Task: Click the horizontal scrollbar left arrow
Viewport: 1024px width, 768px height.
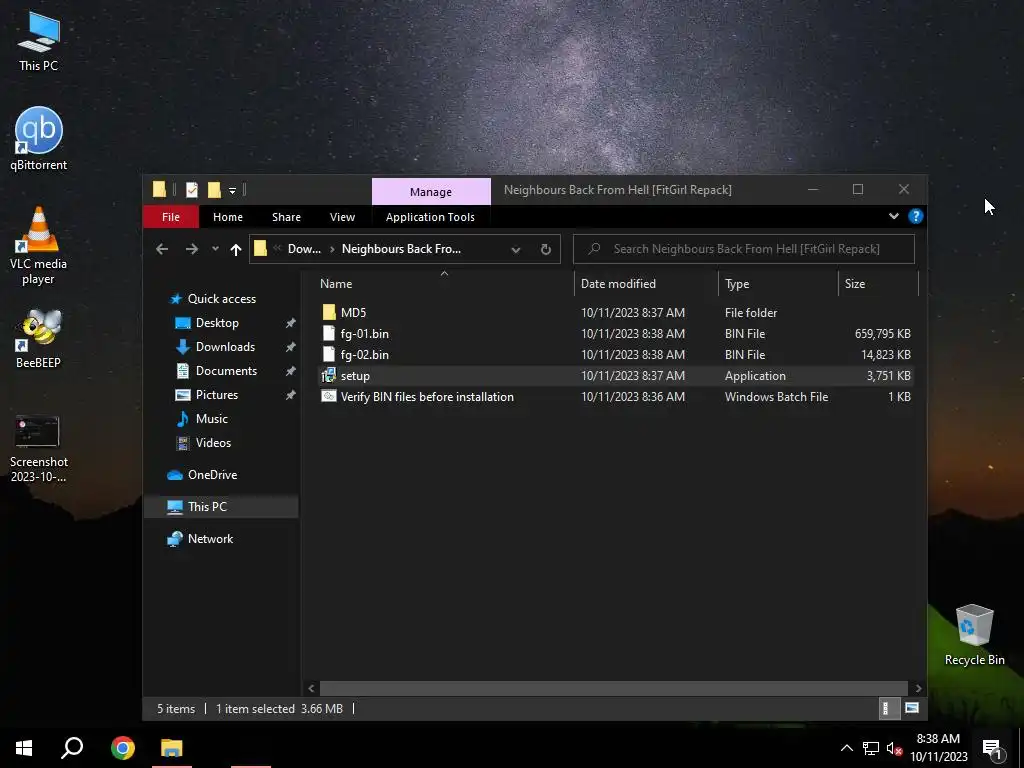Action: (x=311, y=688)
